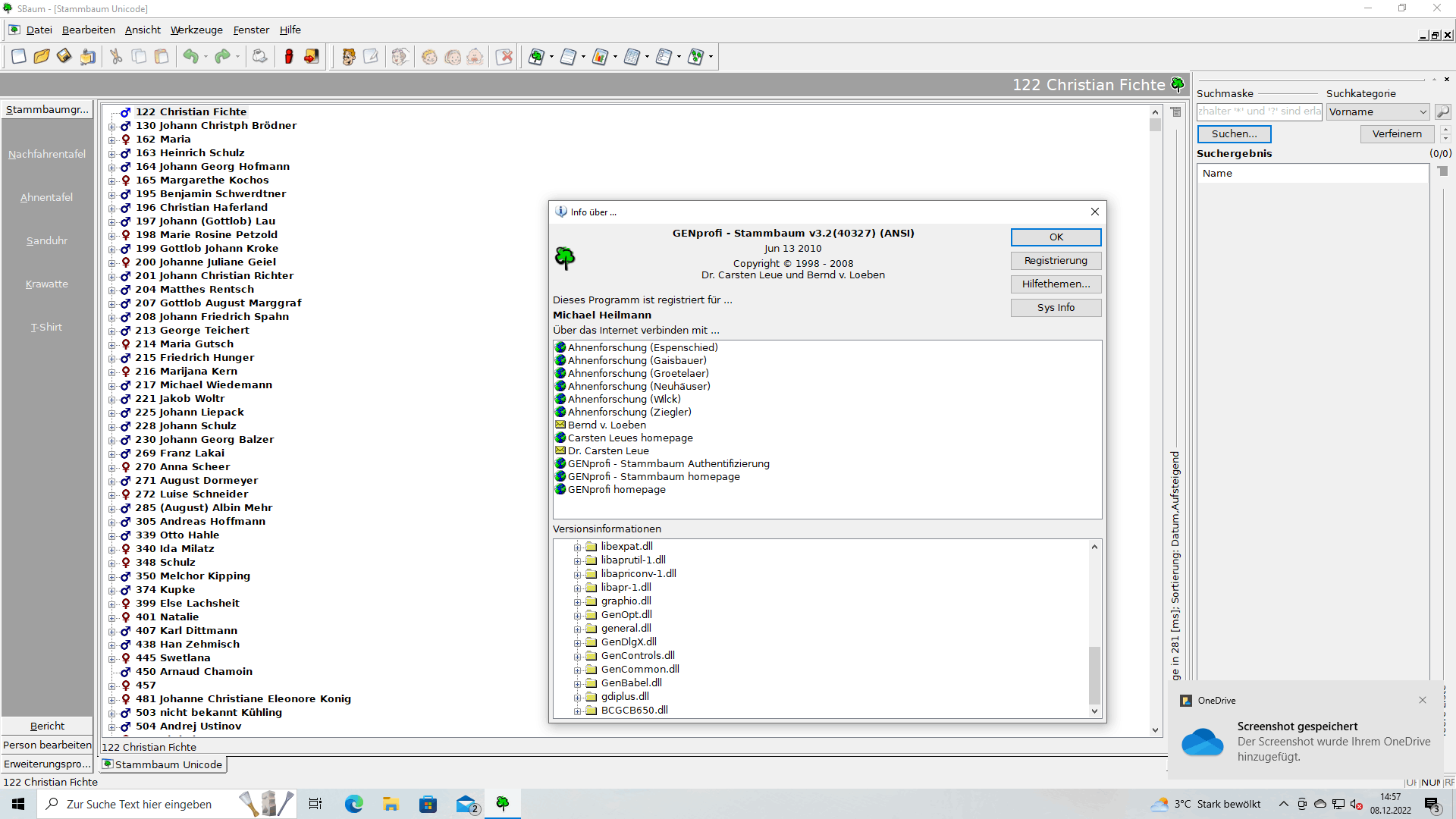
Task: Open the Hilfe menu
Action: 290,30
